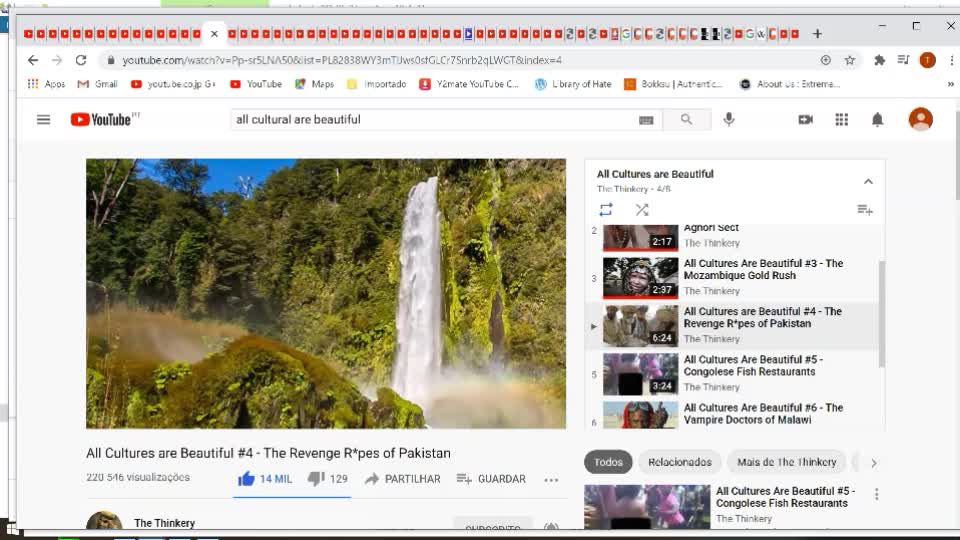The width and height of the screenshot is (960, 540).
Task: Save playlist with add-to-library icon
Action: click(864, 210)
